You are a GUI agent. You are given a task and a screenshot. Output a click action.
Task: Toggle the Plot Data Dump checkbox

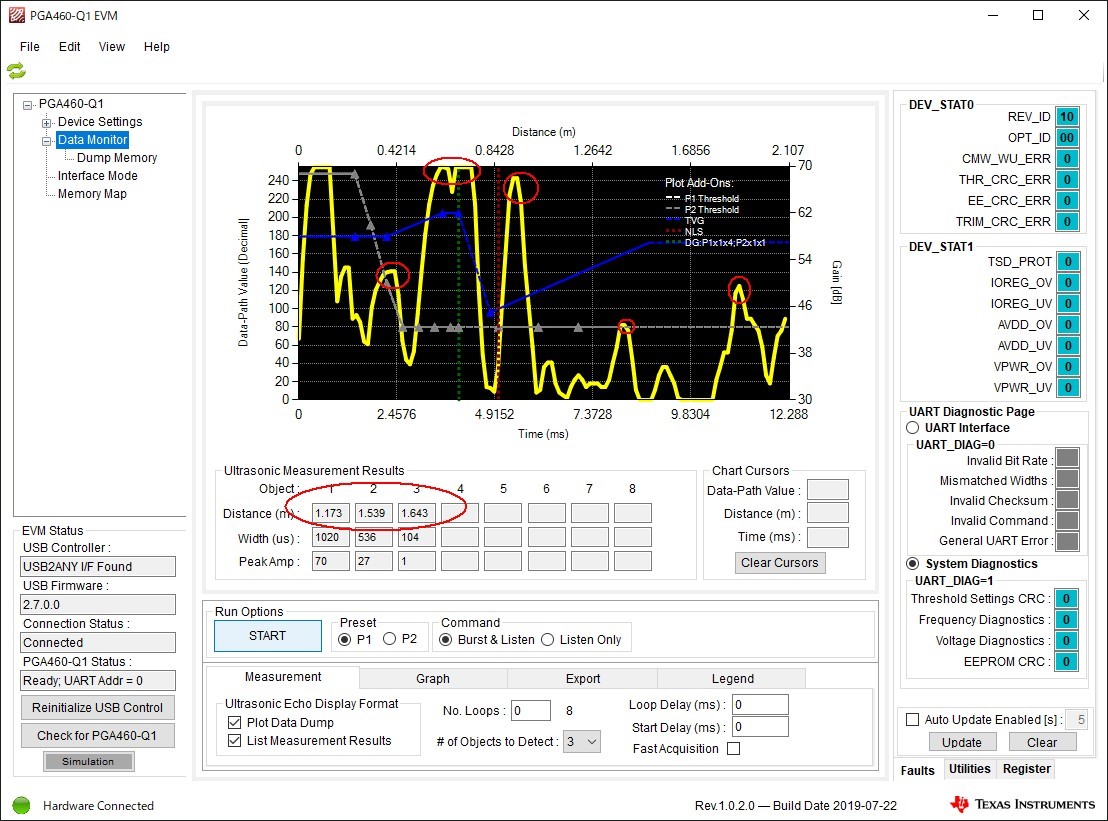click(x=235, y=723)
